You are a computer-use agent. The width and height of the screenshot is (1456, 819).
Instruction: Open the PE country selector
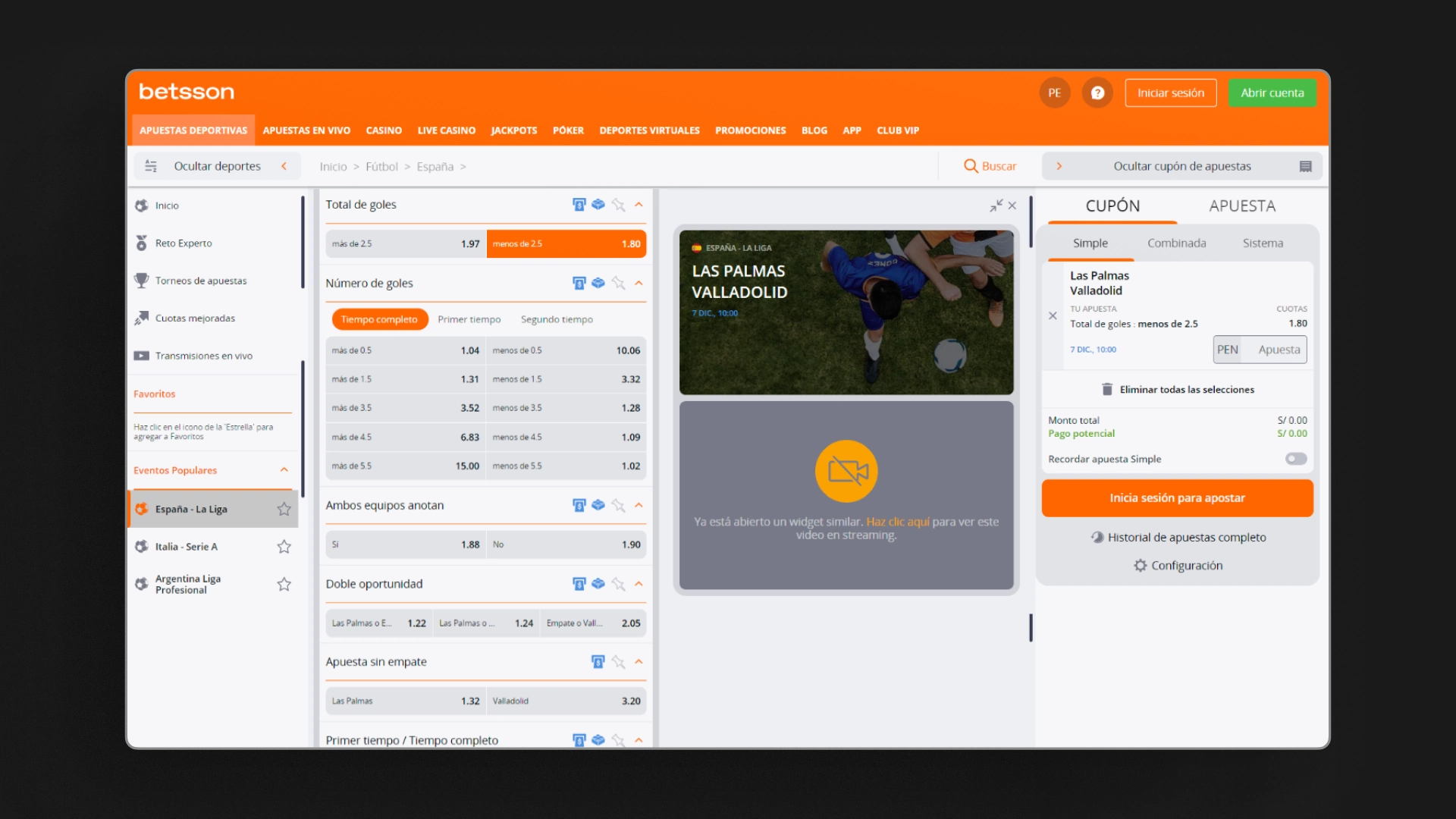click(x=1054, y=93)
